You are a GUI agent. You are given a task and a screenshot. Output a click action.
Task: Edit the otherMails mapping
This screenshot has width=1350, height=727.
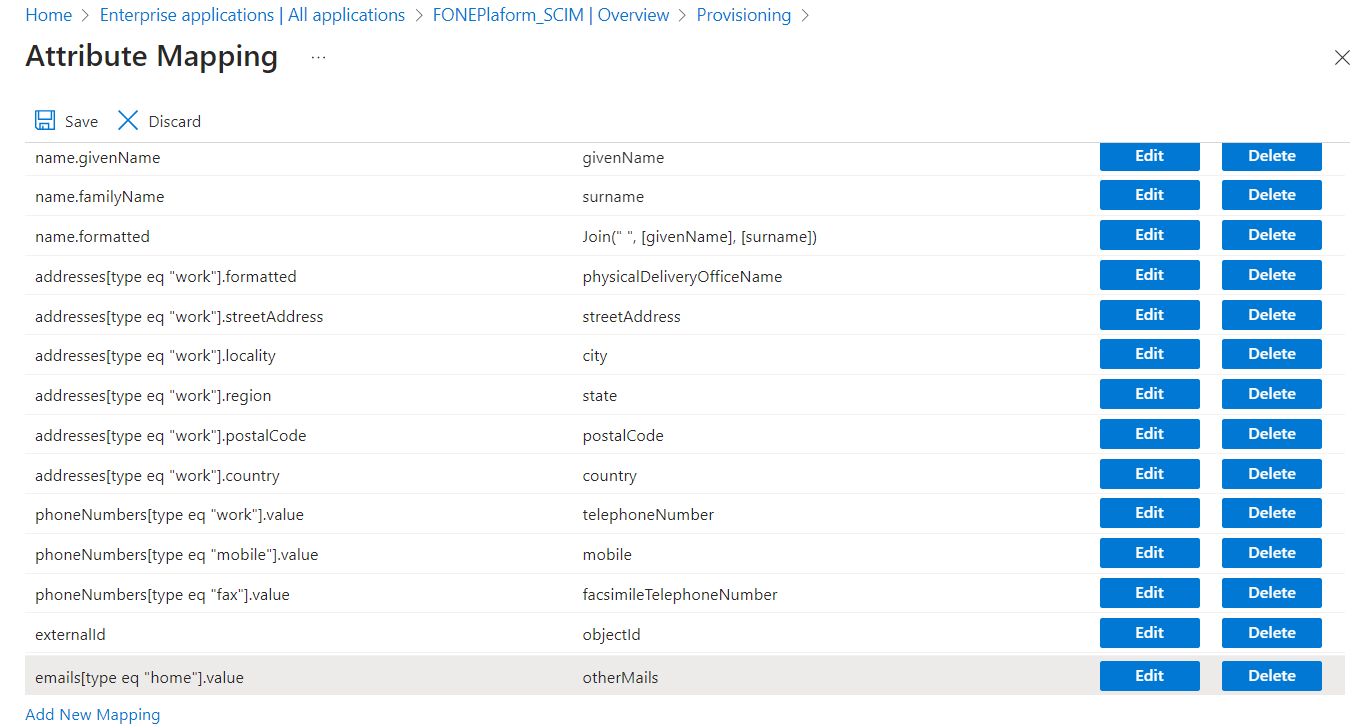point(1149,676)
